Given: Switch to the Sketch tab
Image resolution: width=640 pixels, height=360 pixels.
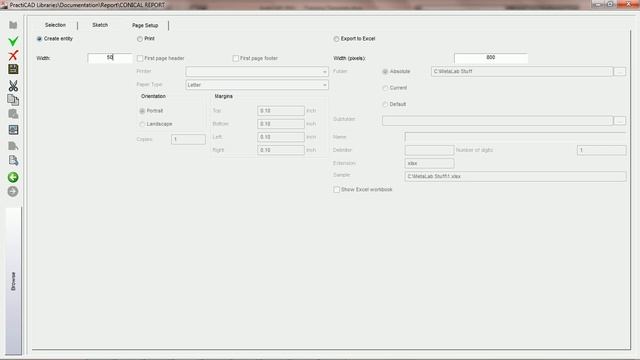Looking at the screenshot, I should (x=100, y=25).
